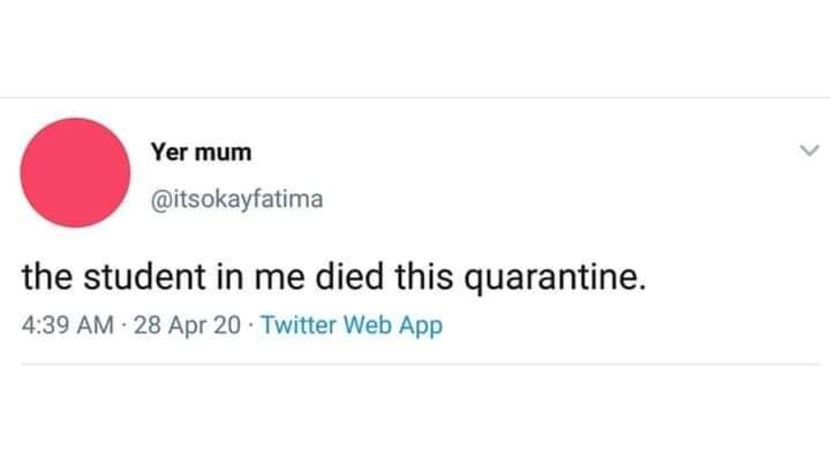This screenshot has width=830, height=465.
Task: Open the tweet options chevron menu
Action: pos(808,152)
